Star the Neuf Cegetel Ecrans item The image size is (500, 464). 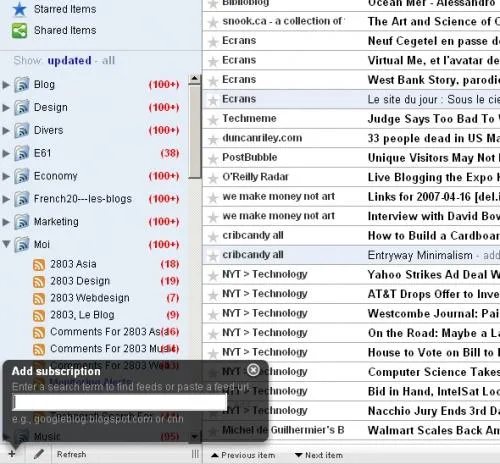[x=213, y=42]
